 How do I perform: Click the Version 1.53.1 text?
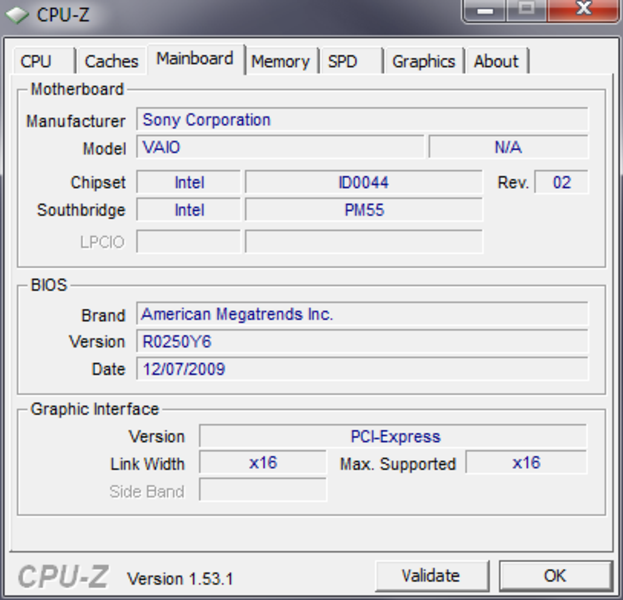coord(180,579)
